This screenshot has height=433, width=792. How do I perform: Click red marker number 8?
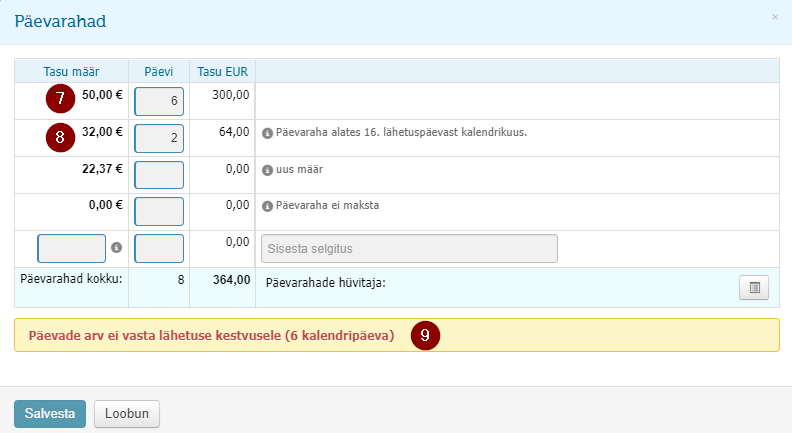tap(61, 137)
